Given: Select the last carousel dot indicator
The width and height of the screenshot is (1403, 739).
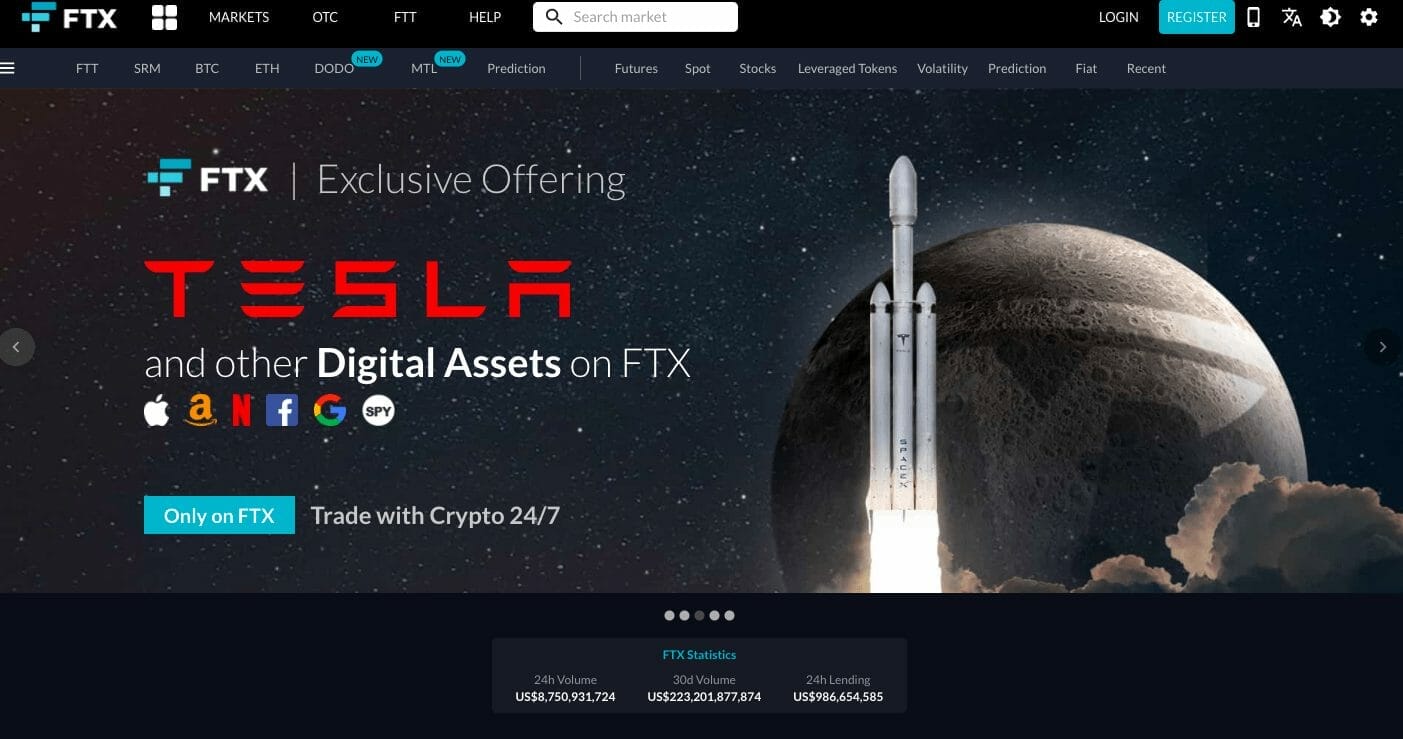Looking at the screenshot, I should (x=729, y=616).
